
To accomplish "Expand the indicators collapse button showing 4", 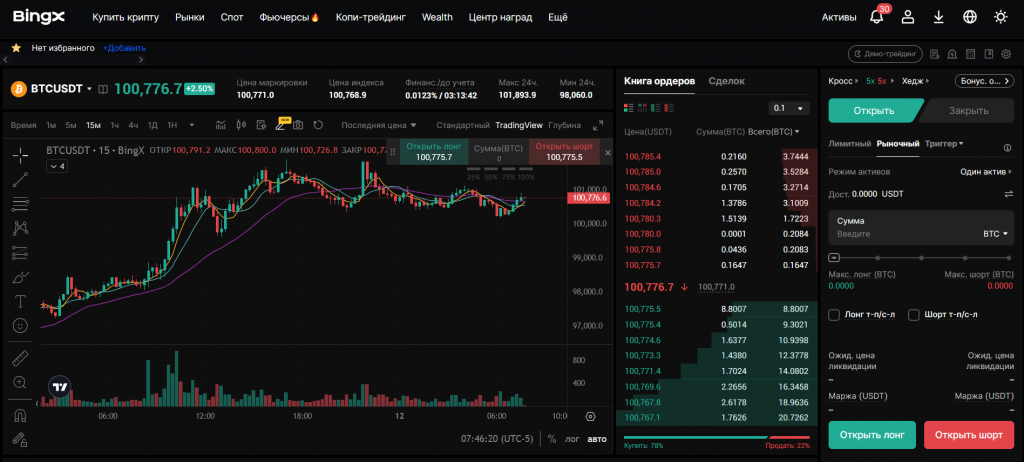I will point(57,167).
